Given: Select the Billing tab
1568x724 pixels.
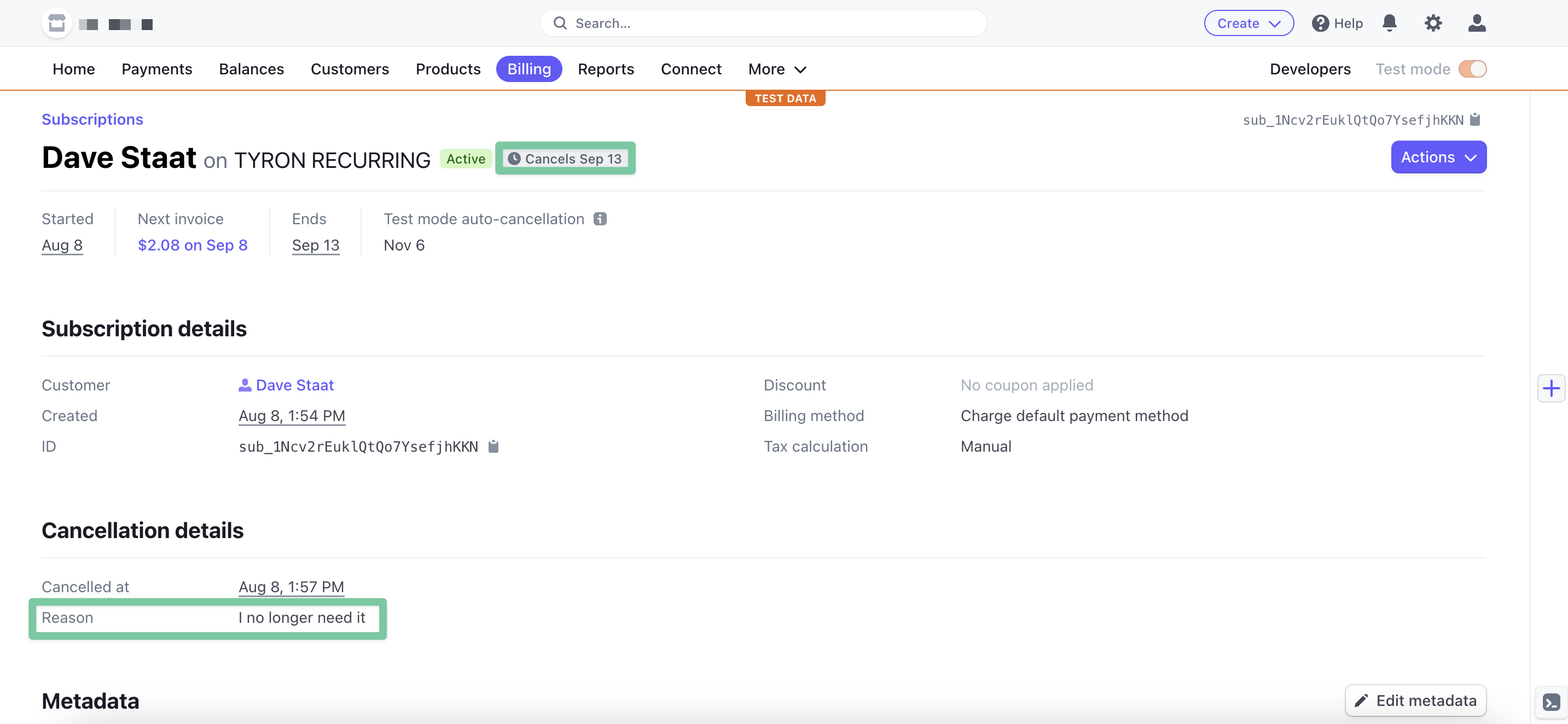Looking at the screenshot, I should 529,69.
